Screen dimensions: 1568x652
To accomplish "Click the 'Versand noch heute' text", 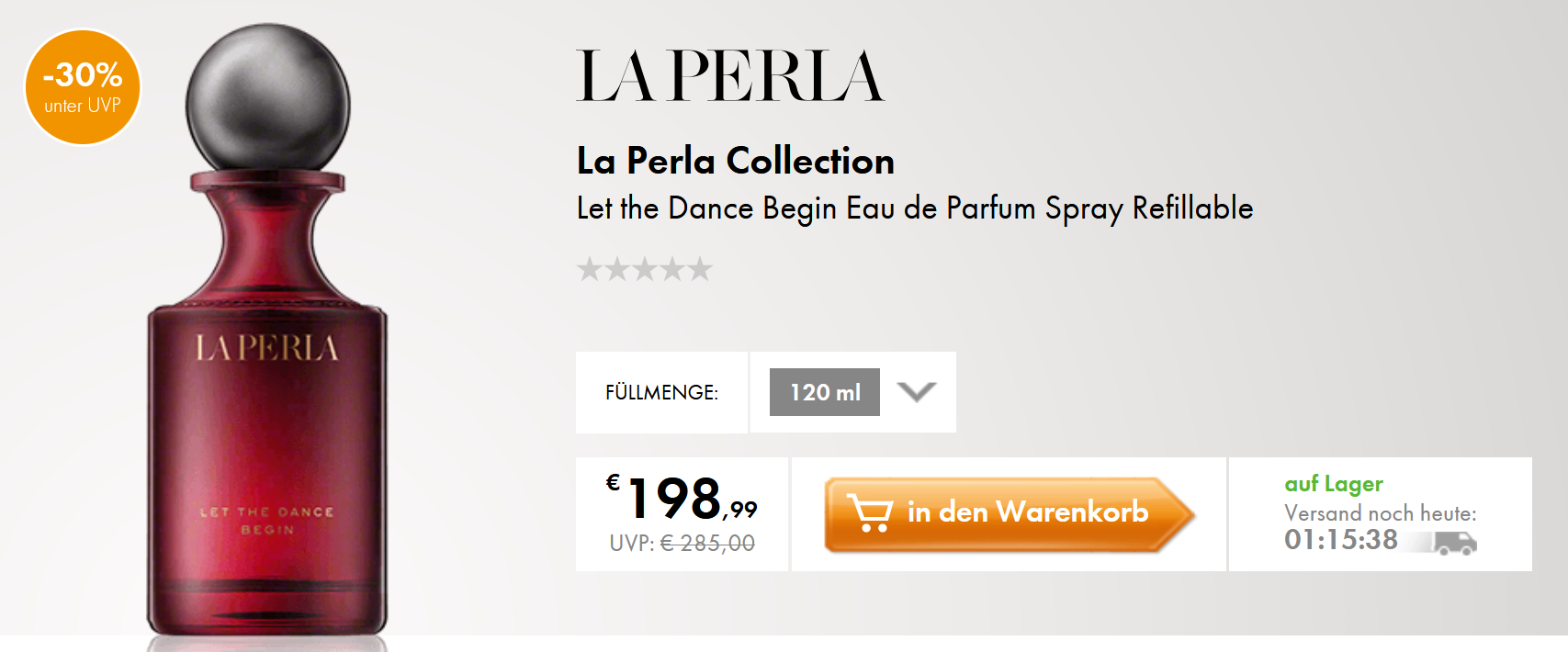I will pos(1380,513).
